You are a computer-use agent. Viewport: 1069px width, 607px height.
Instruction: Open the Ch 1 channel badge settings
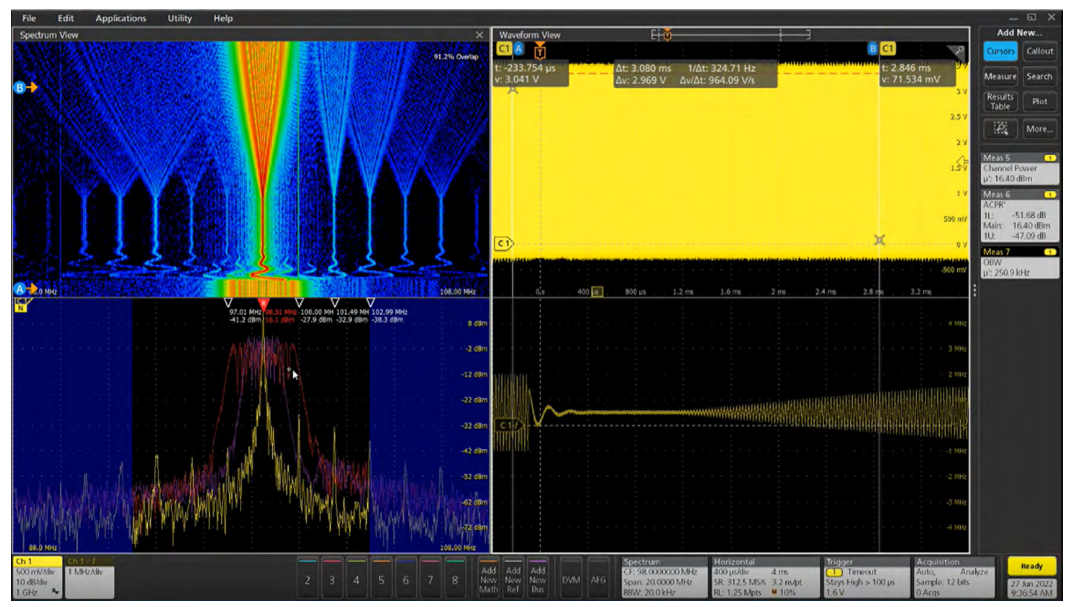coord(37,578)
